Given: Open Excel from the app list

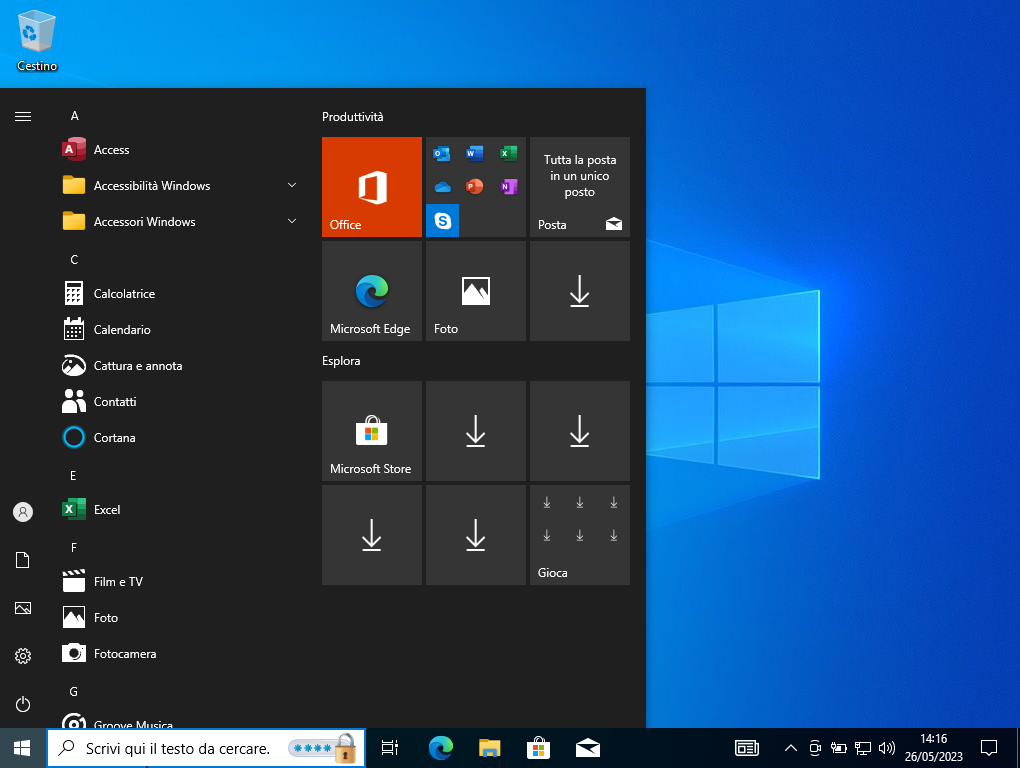Looking at the screenshot, I should 179,510.
